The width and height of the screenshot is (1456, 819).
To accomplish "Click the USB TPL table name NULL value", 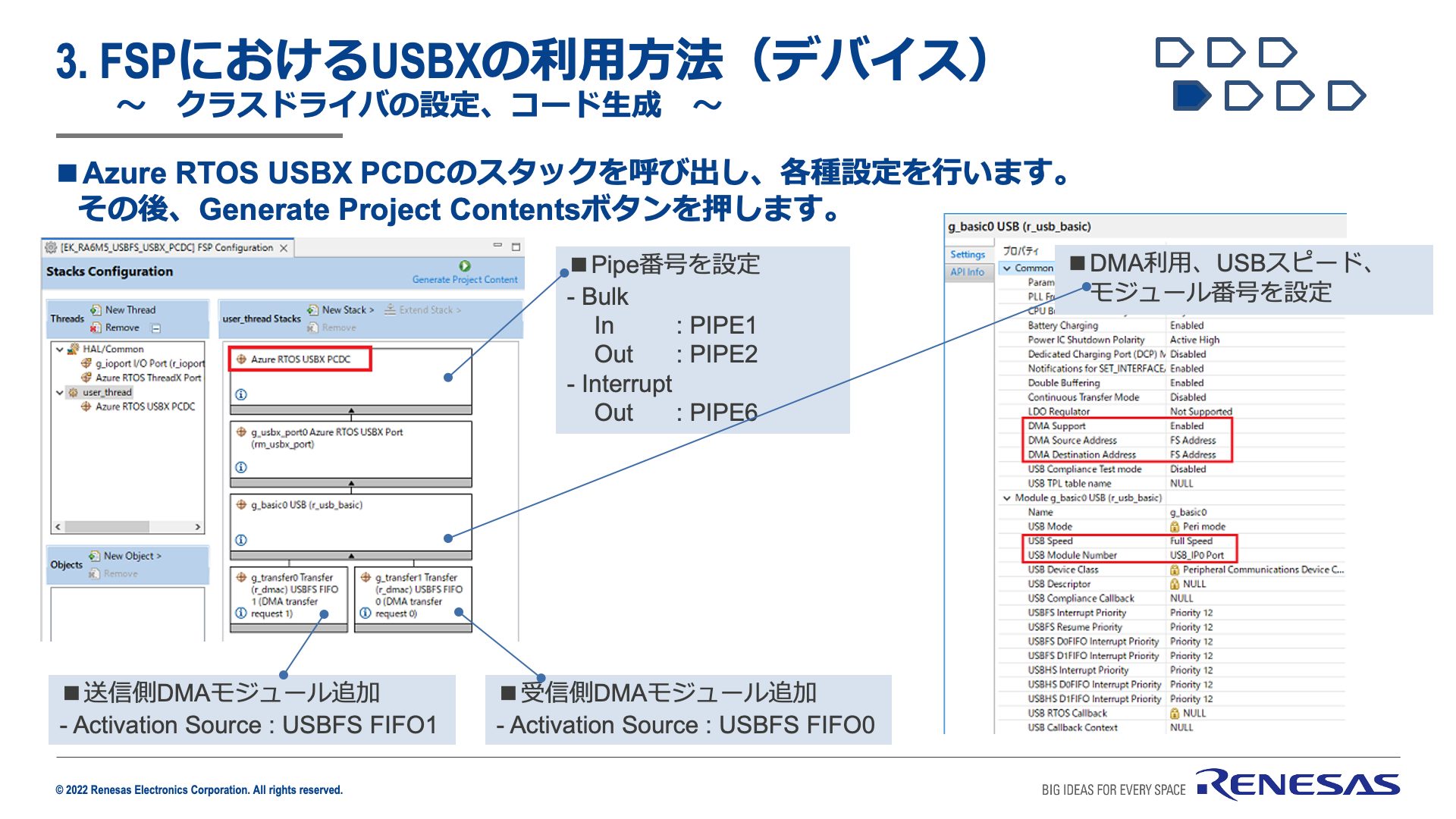I will 1181,484.
